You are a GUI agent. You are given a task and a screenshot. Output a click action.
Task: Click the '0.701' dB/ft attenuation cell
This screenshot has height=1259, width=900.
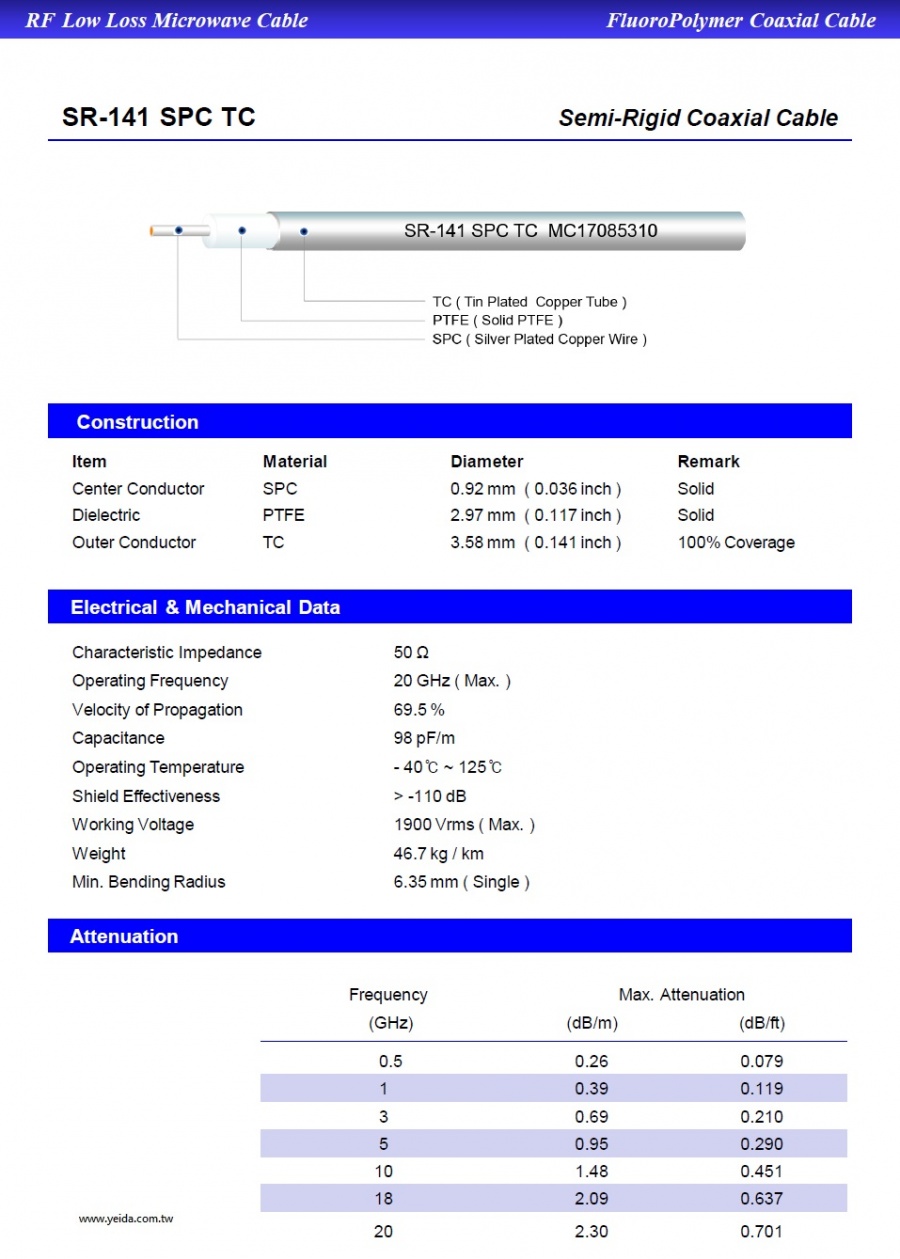[x=762, y=1231]
